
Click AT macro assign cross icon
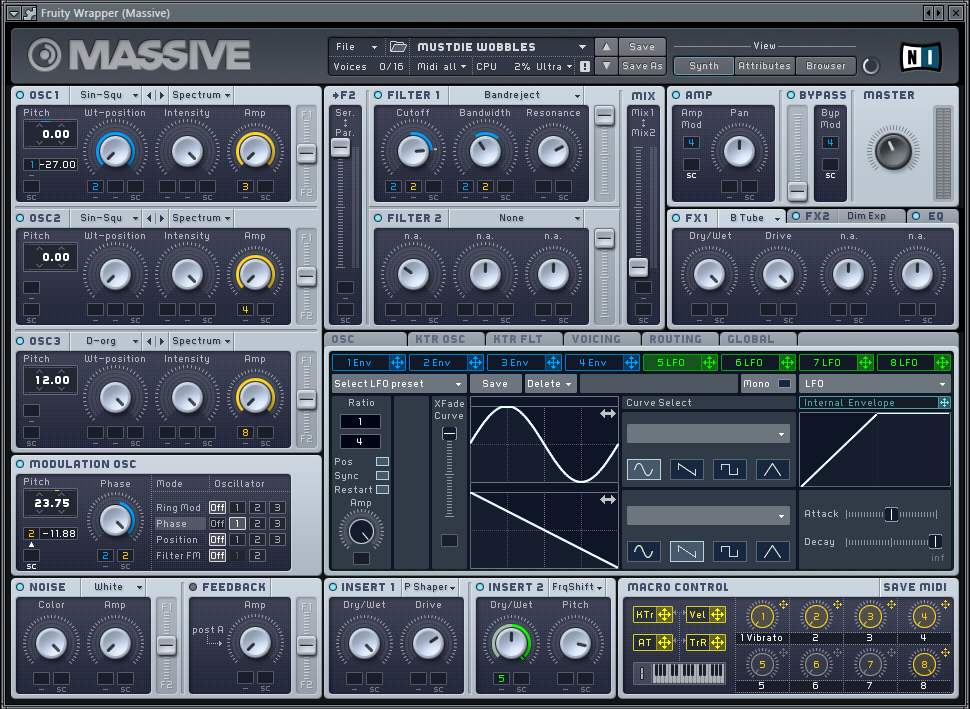pyautogui.click(x=664, y=642)
